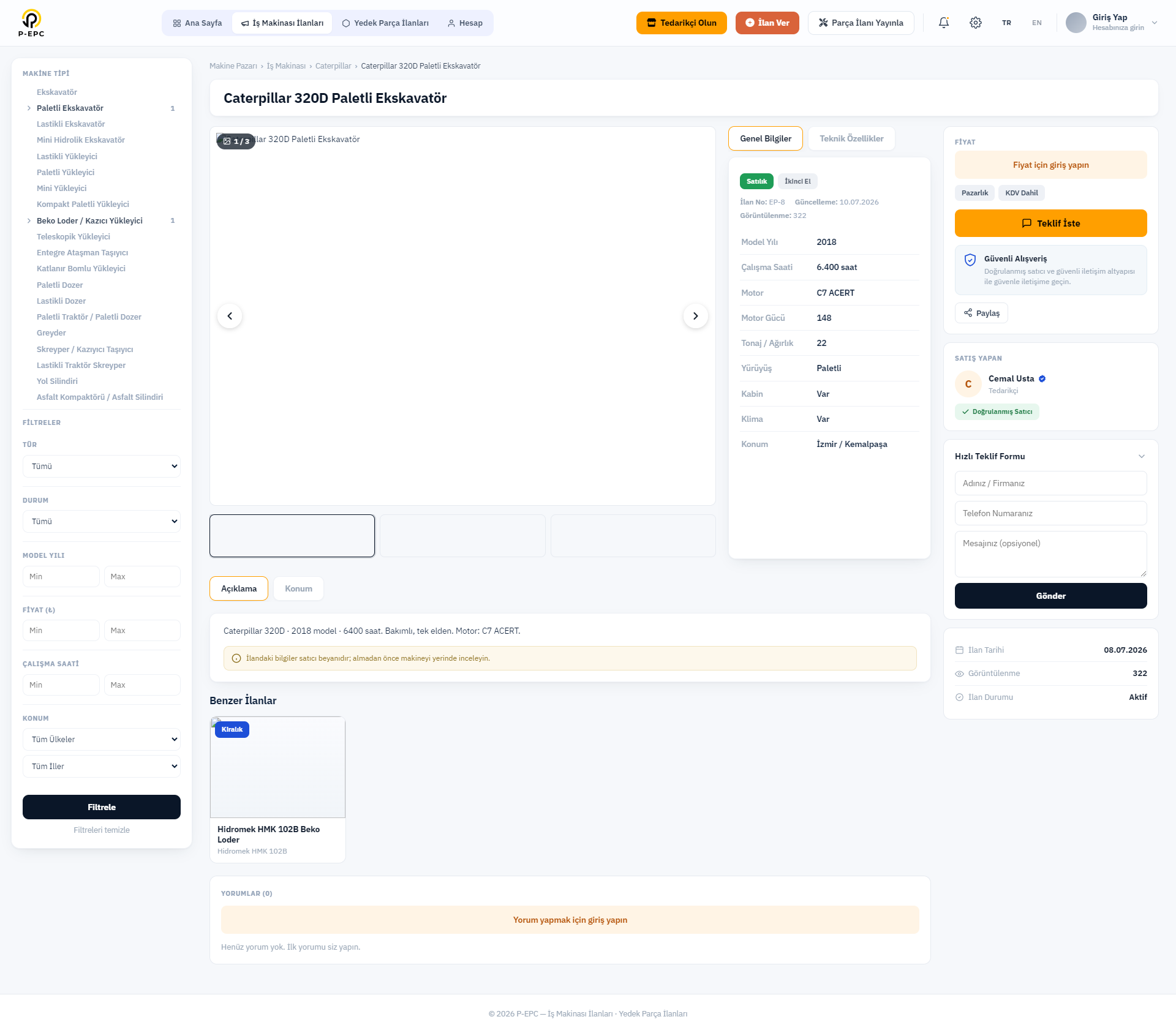Screen dimensions: 1176x1033
Task: Open İş Makinası İlanları menu
Action: (x=282, y=23)
